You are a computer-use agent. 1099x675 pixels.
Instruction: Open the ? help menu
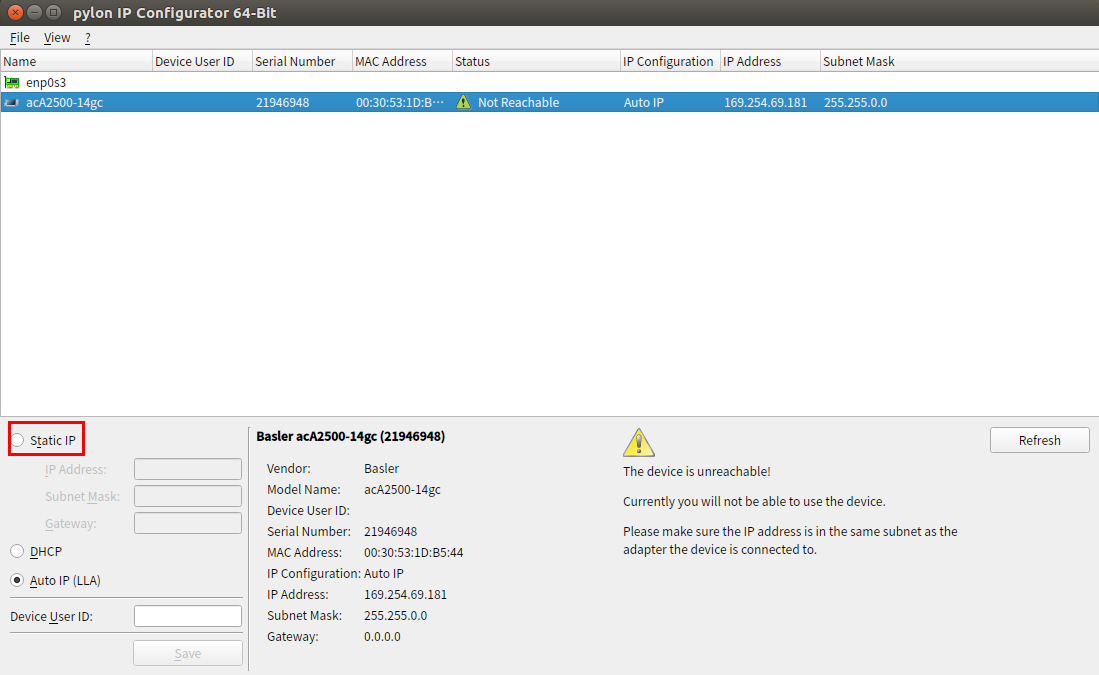point(88,38)
